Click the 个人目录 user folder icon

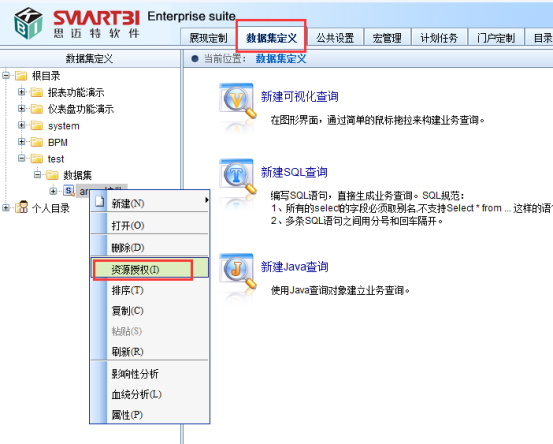(22, 207)
